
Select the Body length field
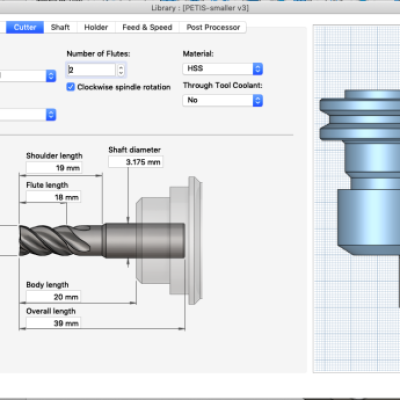point(53,297)
